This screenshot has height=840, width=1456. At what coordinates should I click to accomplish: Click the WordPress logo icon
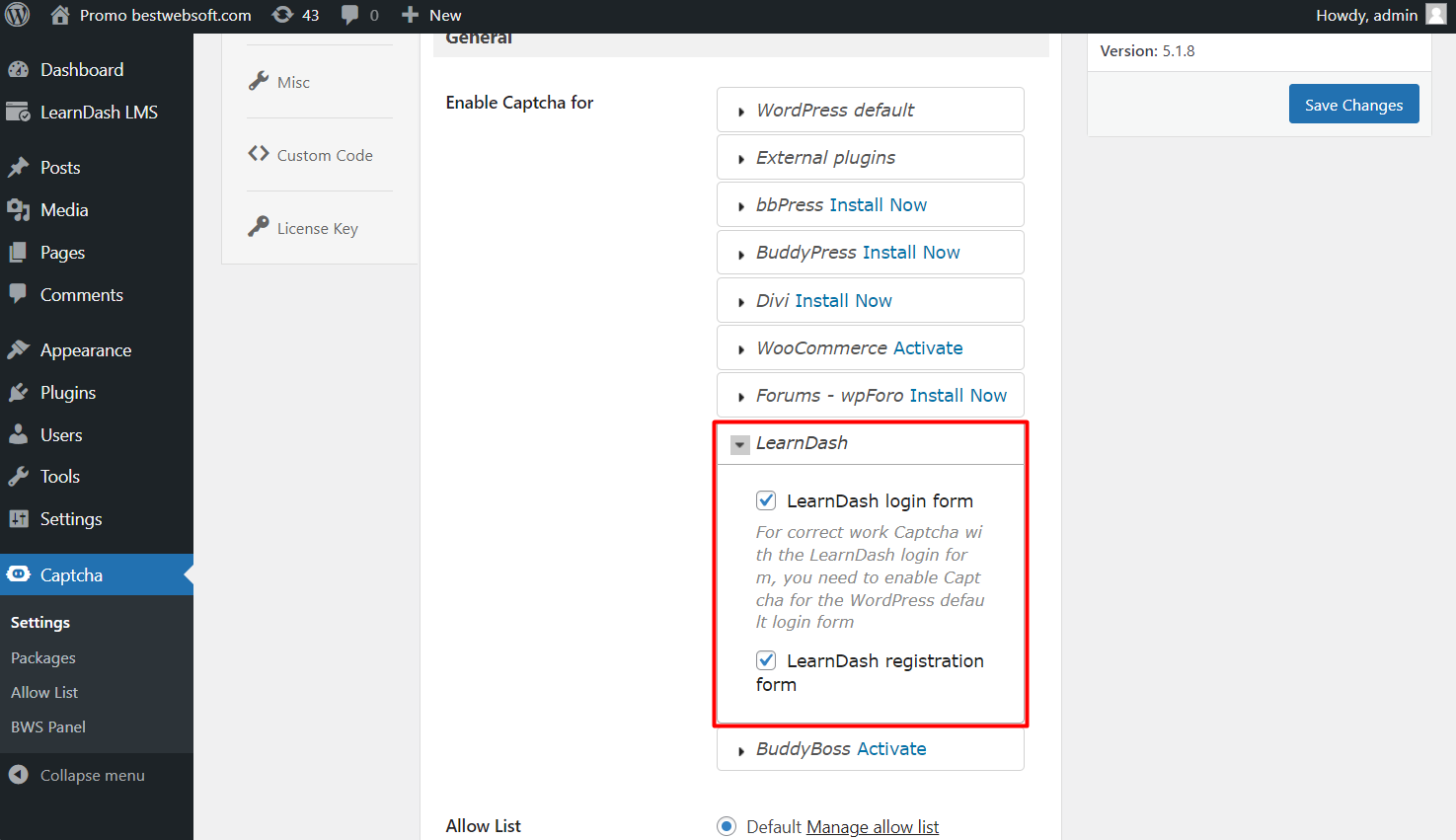pyautogui.click(x=18, y=15)
